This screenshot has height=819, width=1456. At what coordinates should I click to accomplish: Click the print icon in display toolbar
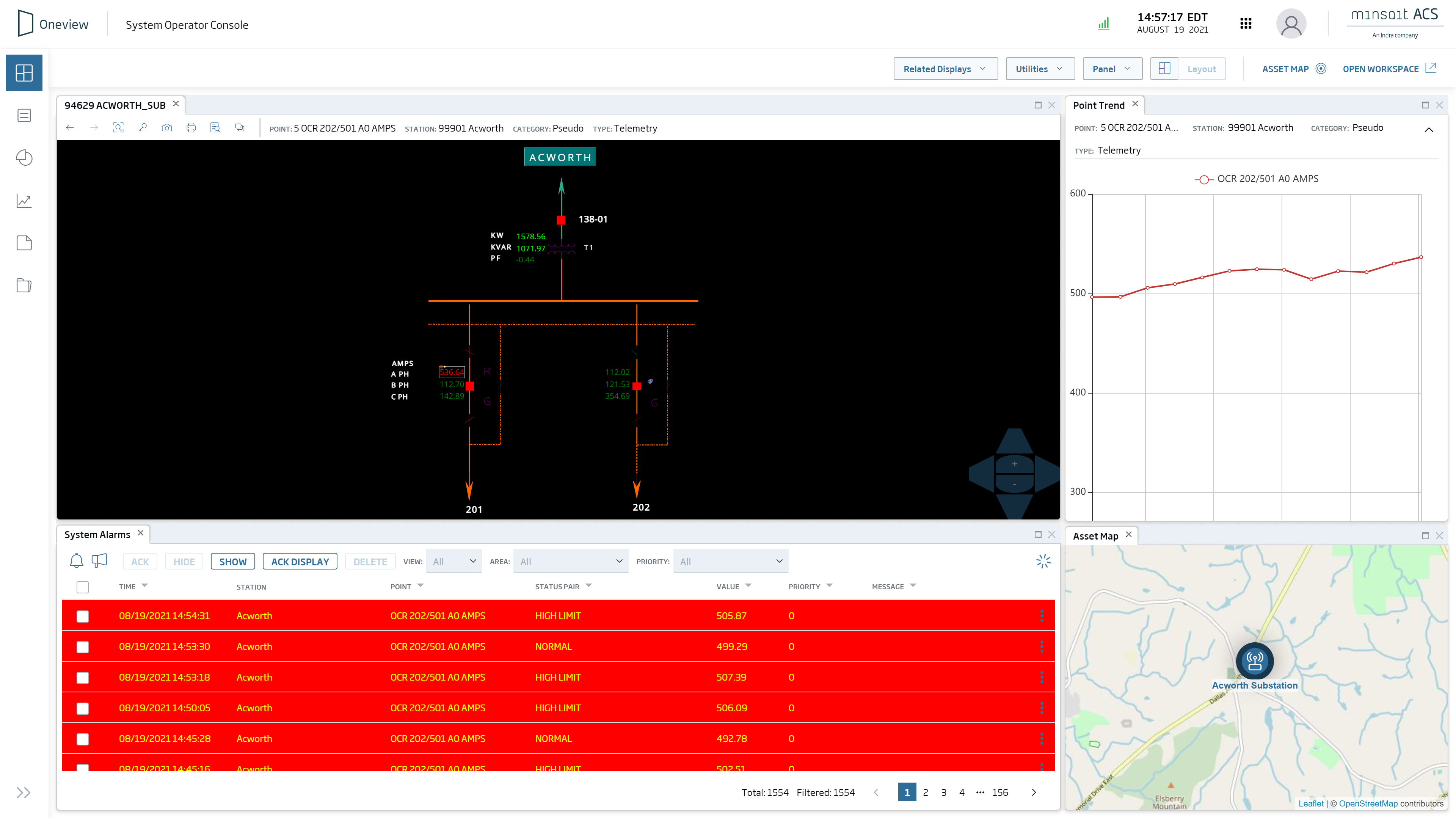[x=191, y=128]
